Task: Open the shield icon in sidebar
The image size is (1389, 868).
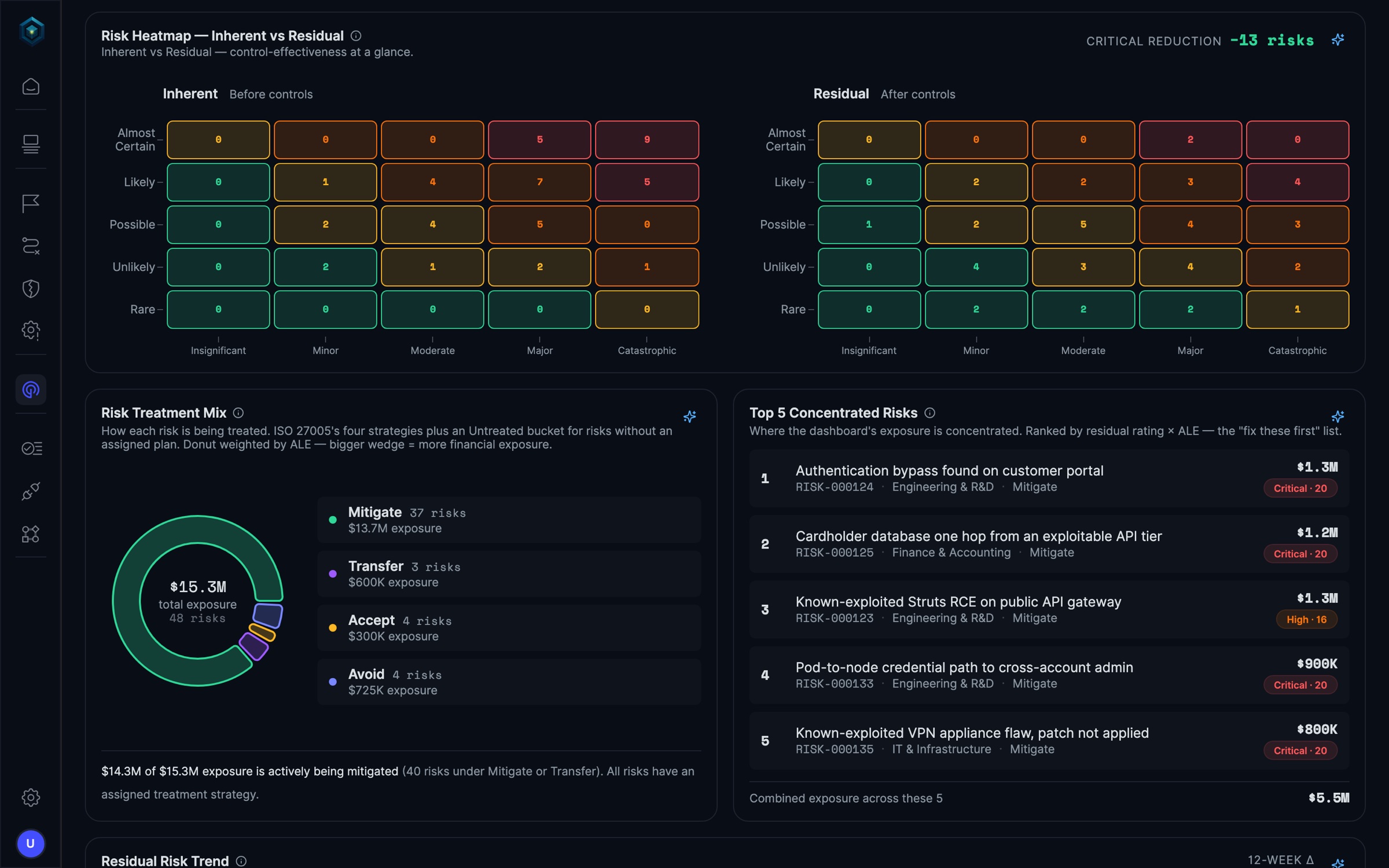Action: click(x=31, y=288)
